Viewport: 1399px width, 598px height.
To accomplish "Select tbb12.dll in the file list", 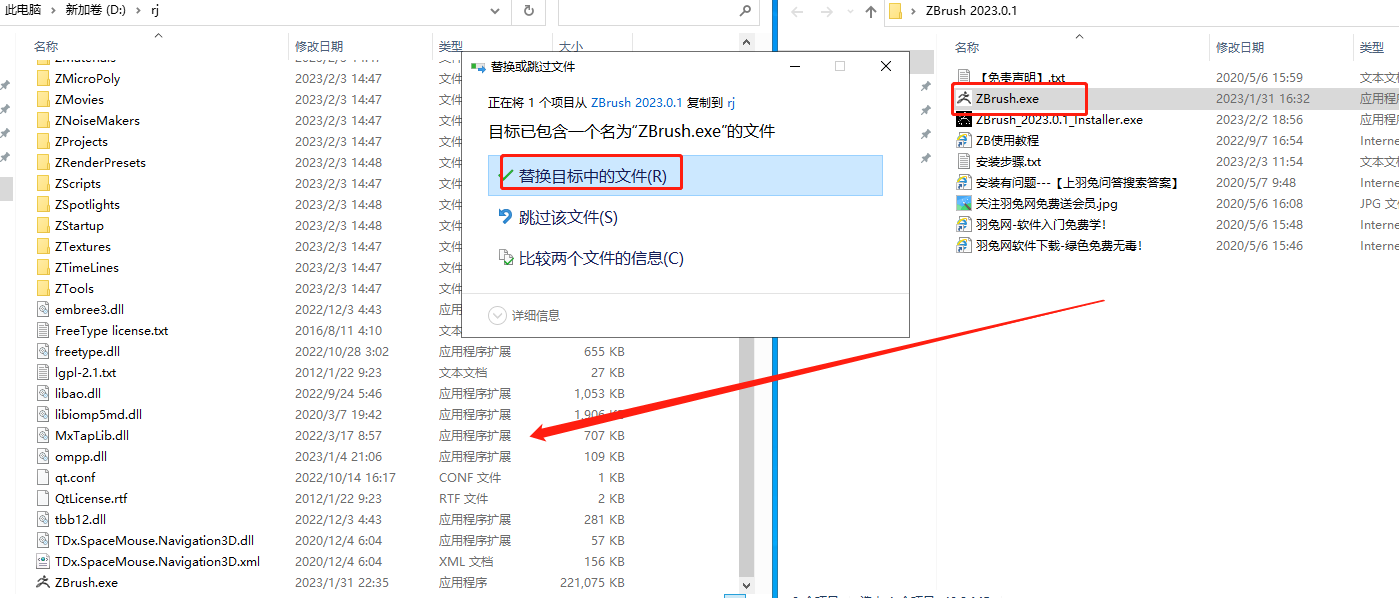I will [80, 519].
